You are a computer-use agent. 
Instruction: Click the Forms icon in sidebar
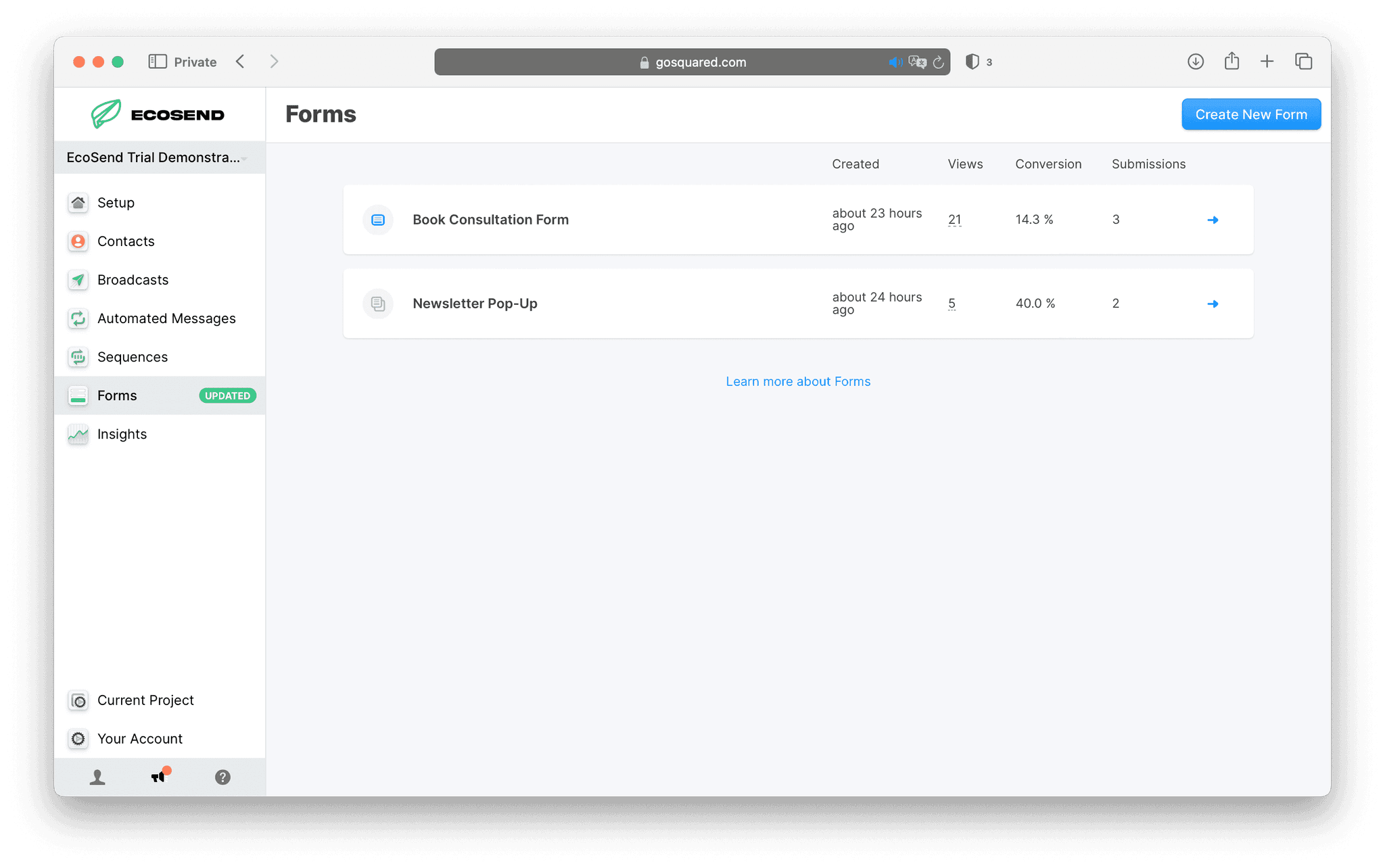(x=78, y=395)
